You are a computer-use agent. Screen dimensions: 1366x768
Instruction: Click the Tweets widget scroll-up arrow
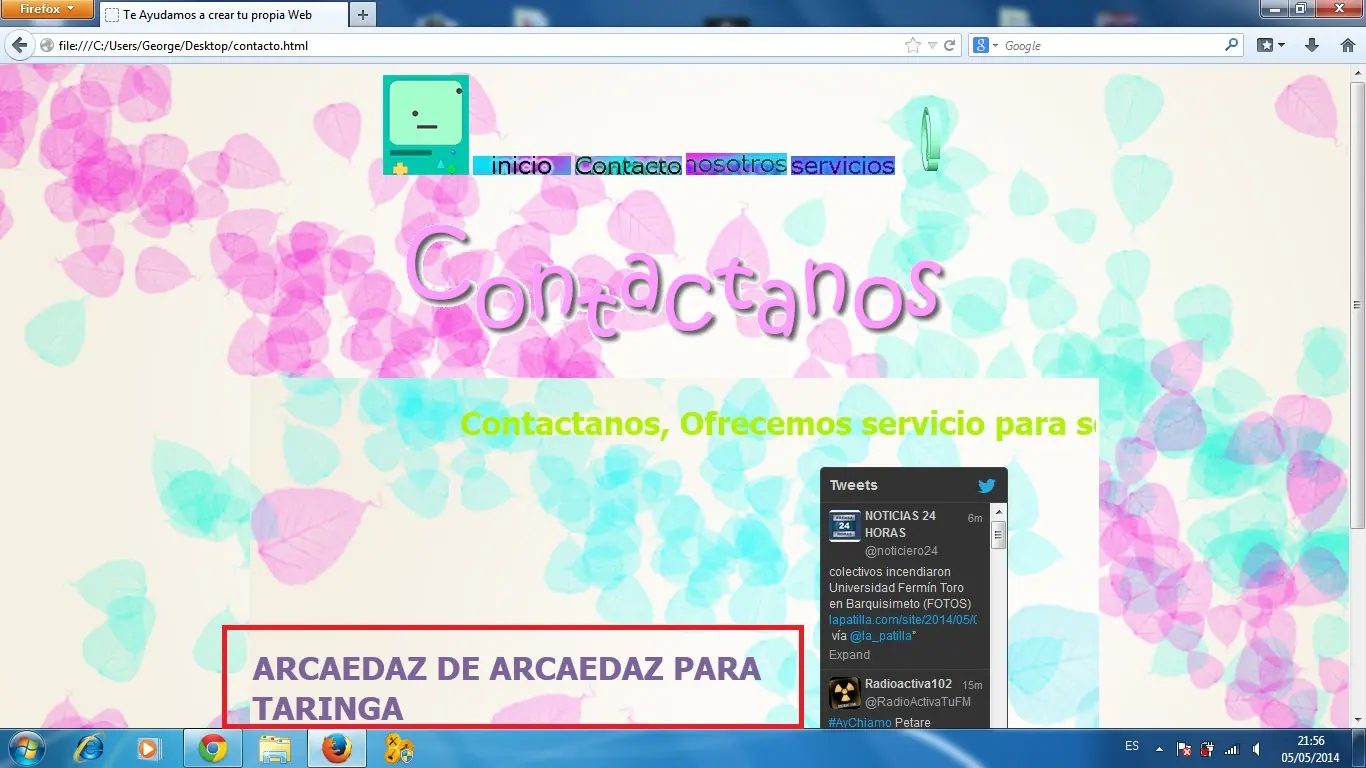tap(998, 511)
